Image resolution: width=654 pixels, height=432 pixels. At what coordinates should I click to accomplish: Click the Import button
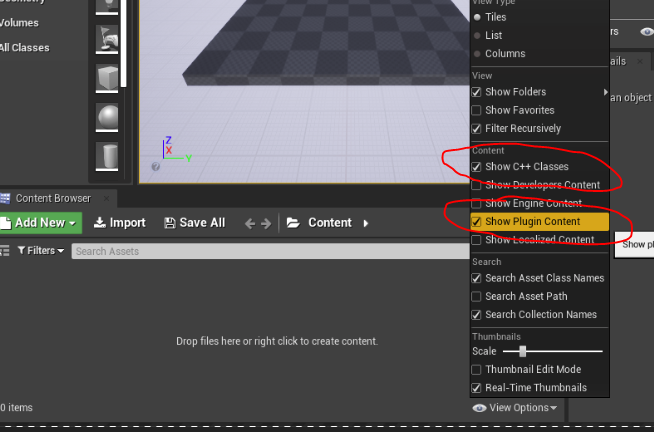point(119,223)
